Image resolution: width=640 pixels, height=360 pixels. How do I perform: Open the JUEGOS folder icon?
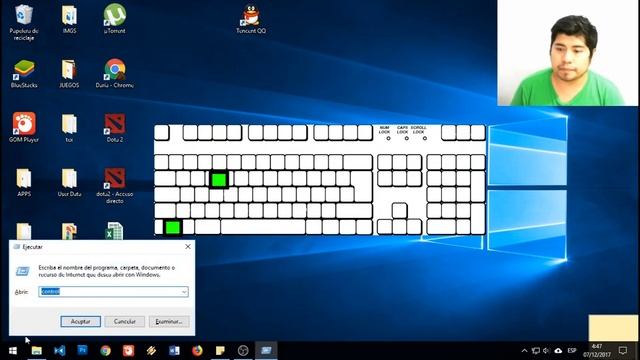point(69,74)
